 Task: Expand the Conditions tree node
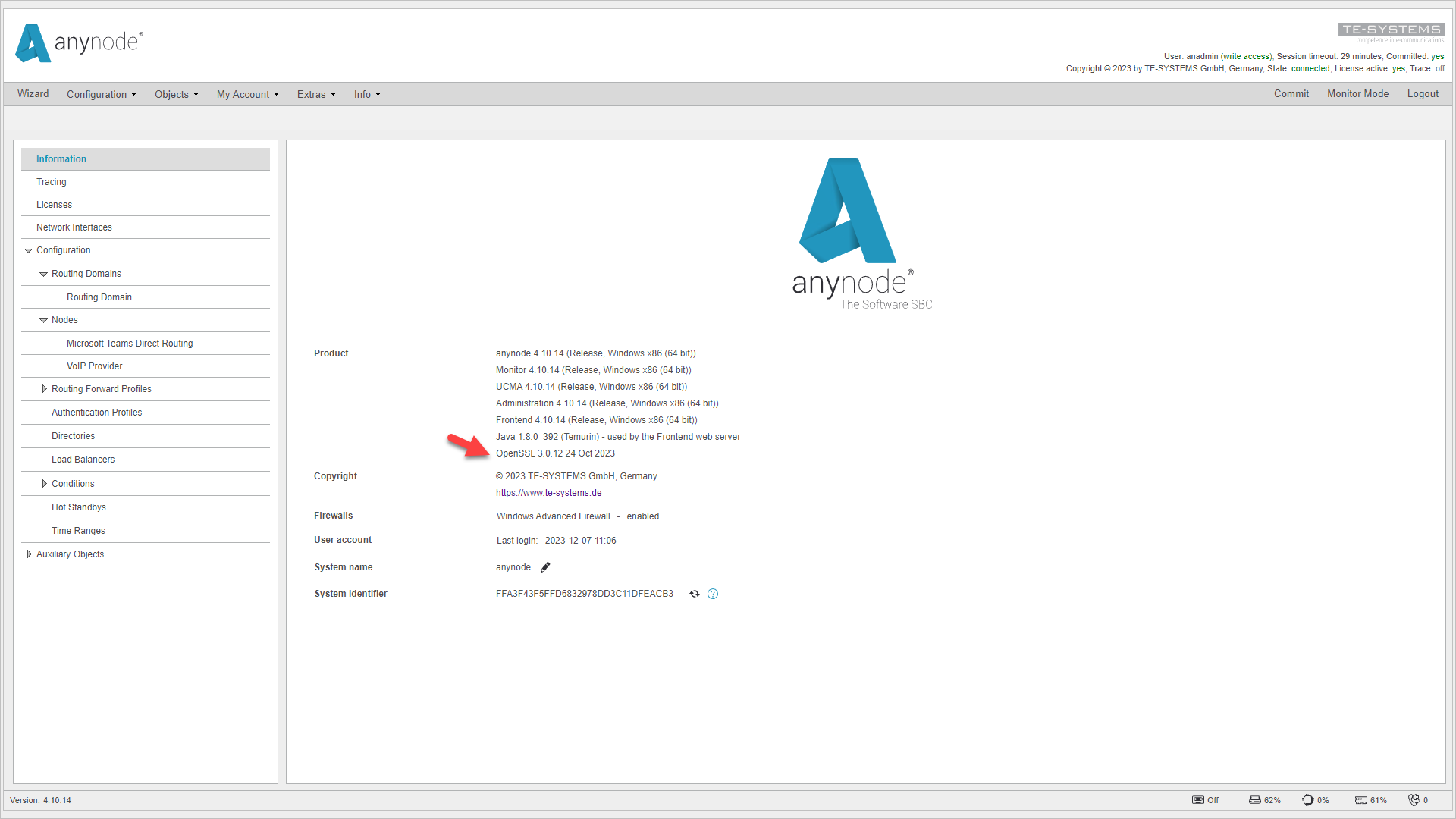pyautogui.click(x=44, y=484)
